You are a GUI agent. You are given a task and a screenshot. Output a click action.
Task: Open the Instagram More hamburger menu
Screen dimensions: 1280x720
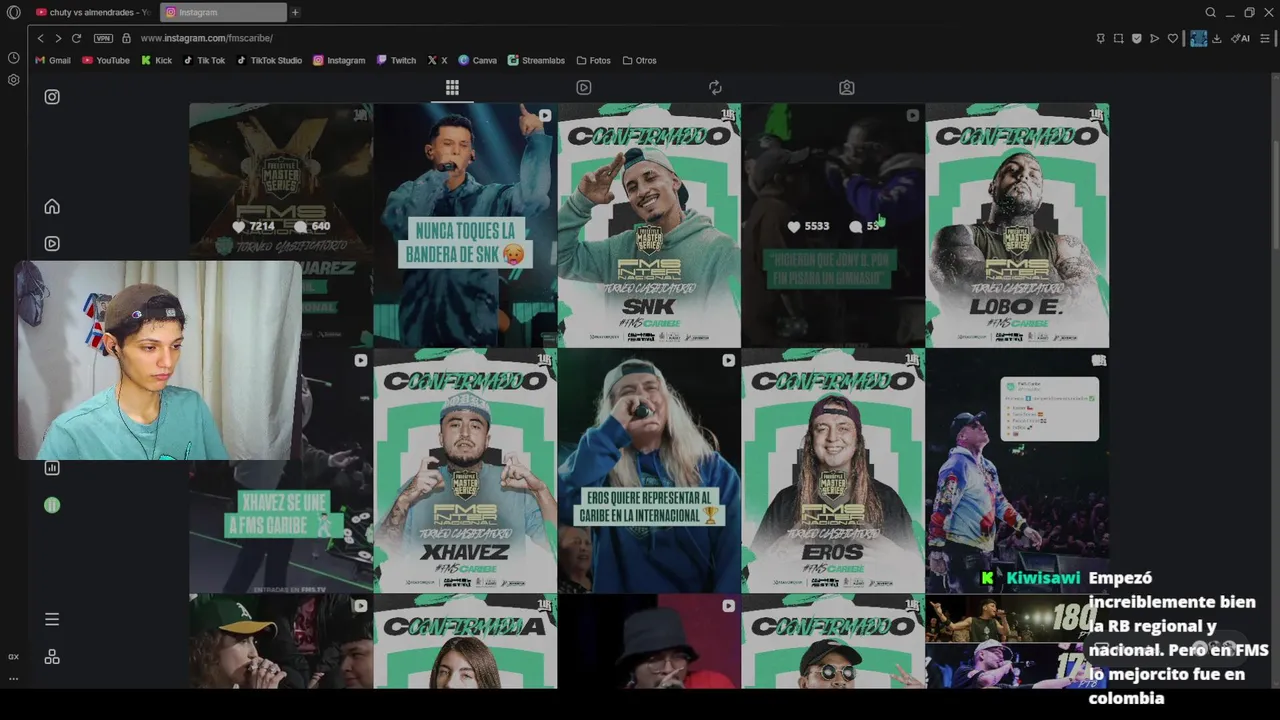coord(52,619)
